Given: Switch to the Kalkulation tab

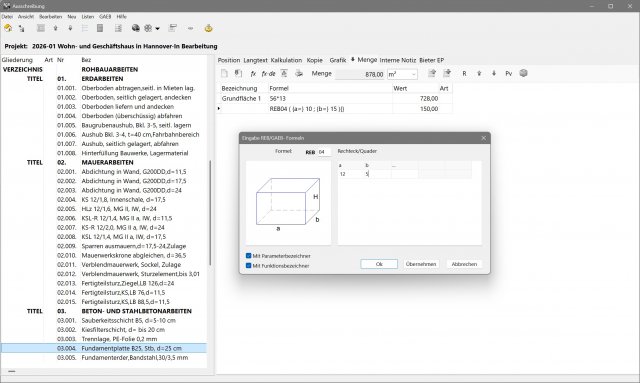Looking at the screenshot, I should tap(286, 60).
